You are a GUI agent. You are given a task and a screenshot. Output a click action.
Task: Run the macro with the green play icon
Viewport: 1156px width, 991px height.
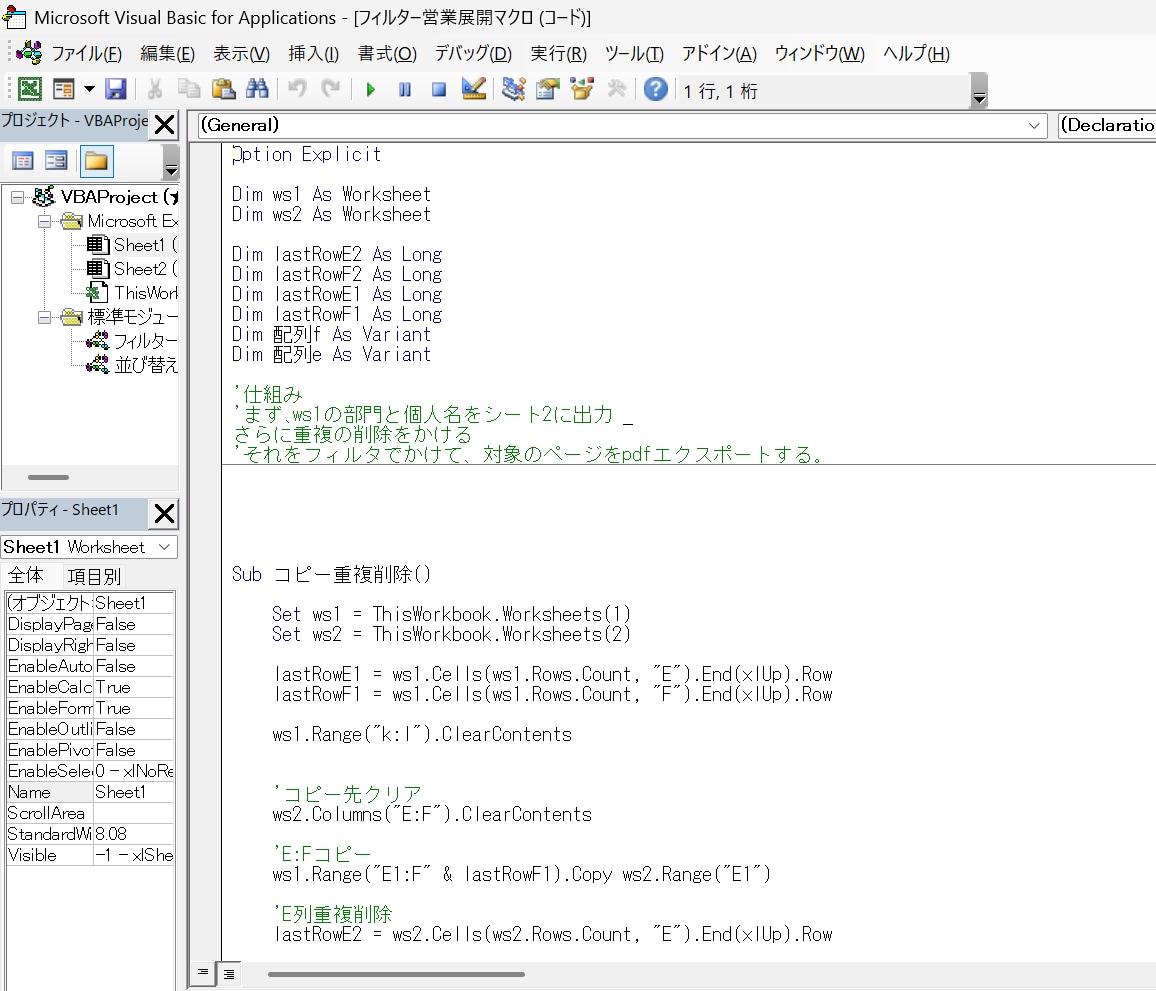coord(371,90)
